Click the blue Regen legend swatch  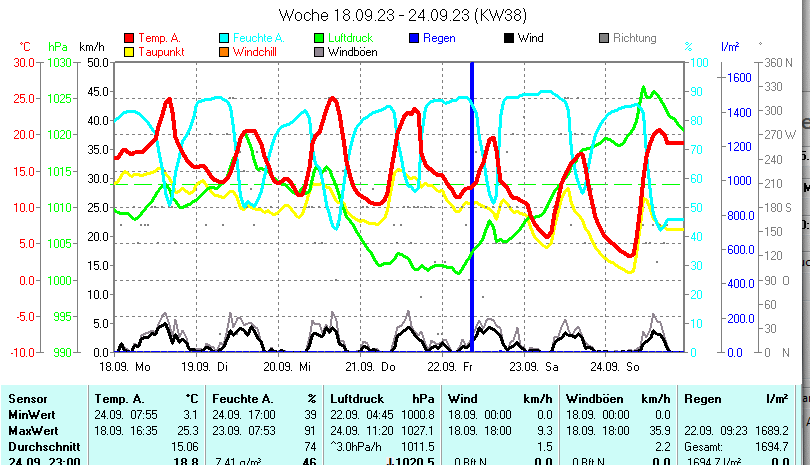tap(412, 39)
